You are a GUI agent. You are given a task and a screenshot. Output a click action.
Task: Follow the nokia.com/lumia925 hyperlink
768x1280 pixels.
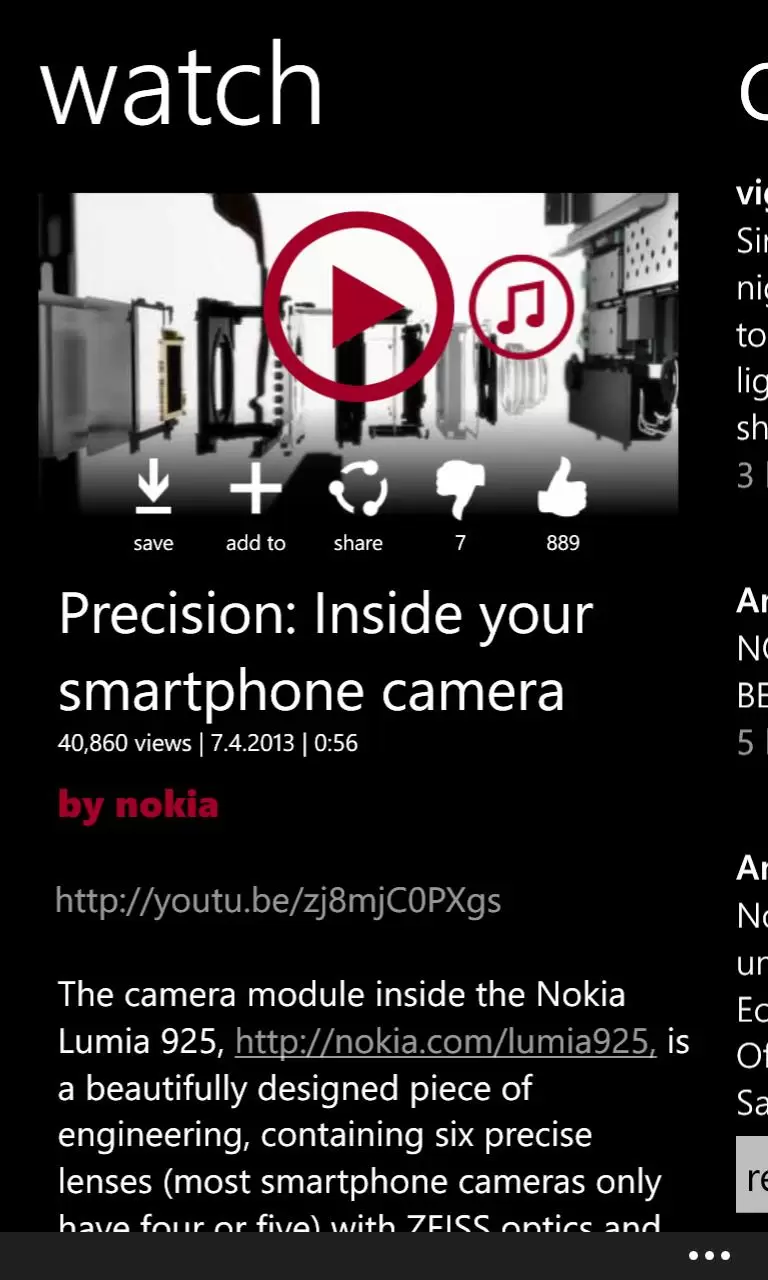445,1041
